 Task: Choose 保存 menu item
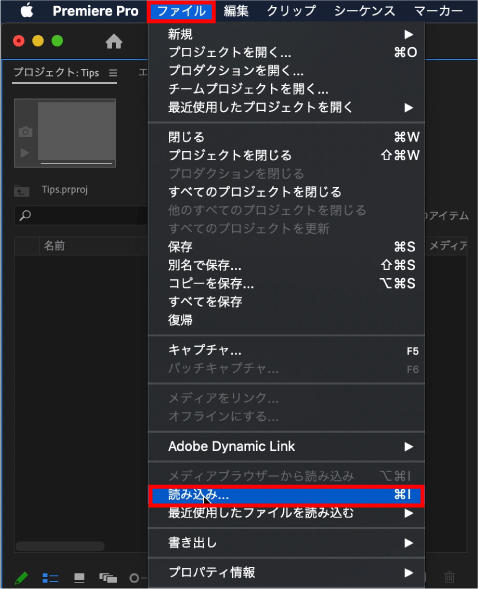pos(286,247)
